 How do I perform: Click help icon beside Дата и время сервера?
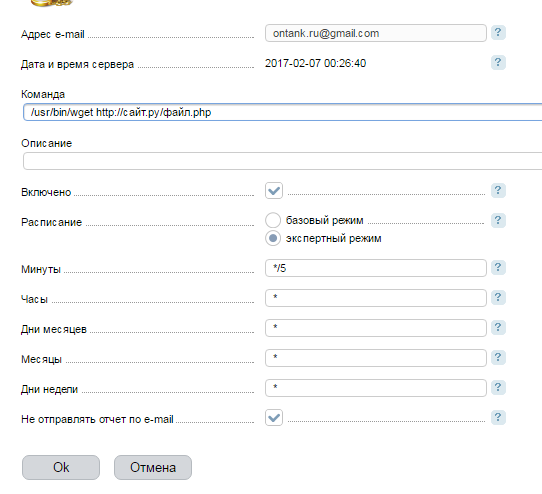(x=498, y=63)
